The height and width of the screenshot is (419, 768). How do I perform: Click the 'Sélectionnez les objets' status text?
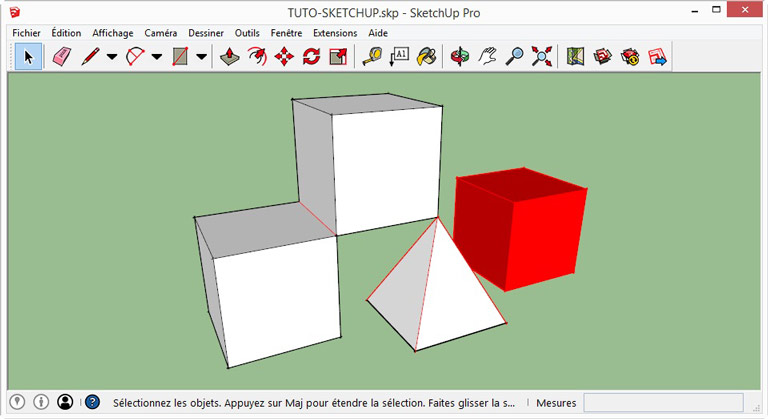point(314,403)
